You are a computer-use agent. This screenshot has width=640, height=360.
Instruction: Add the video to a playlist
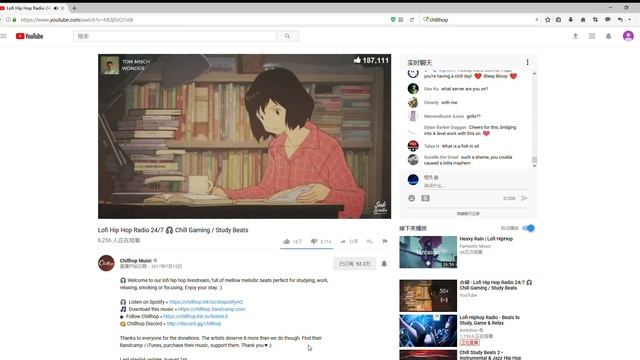(369, 242)
